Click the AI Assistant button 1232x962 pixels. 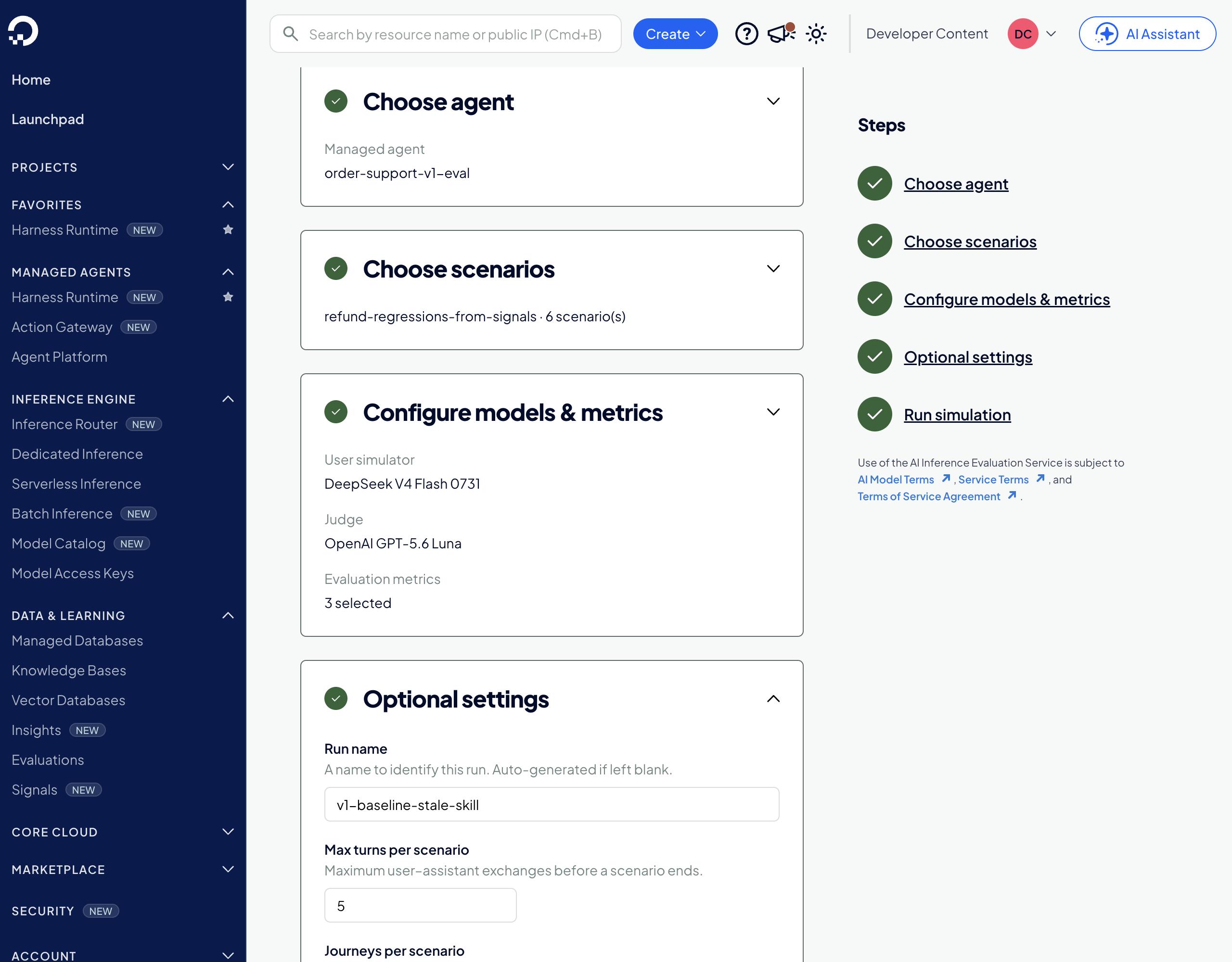coord(1147,34)
